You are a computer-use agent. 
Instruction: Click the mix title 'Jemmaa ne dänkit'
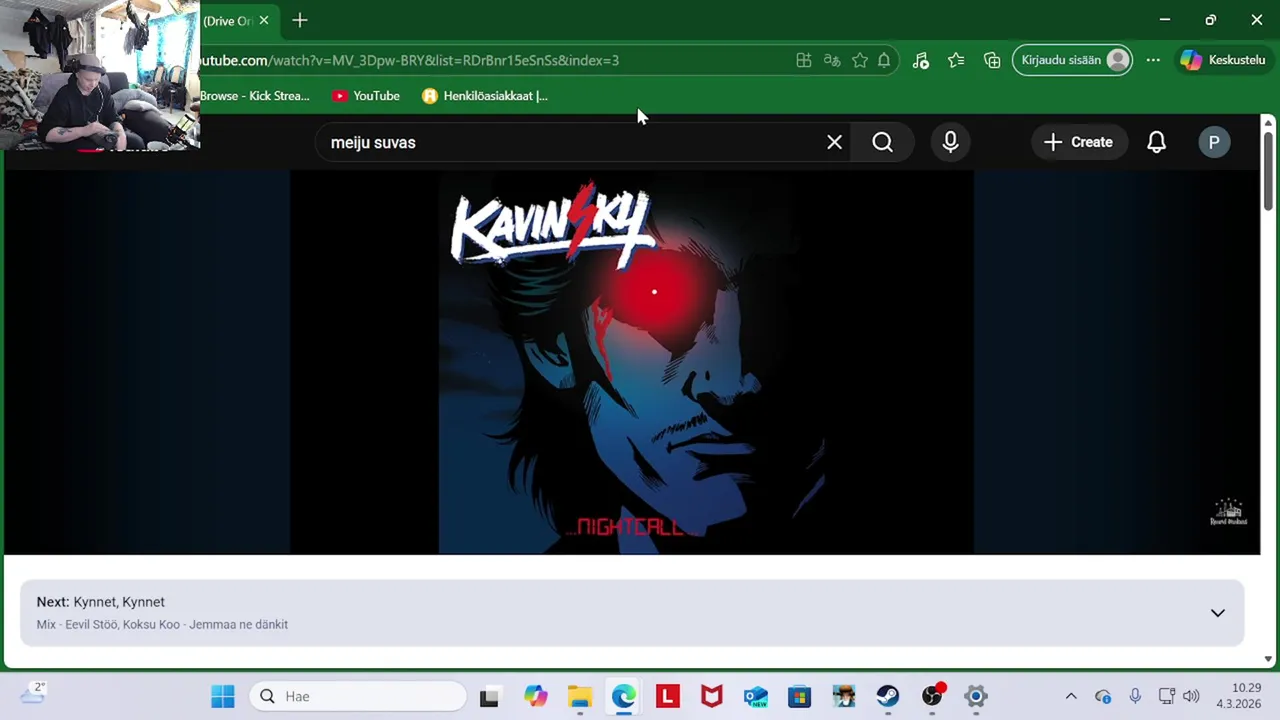coord(238,624)
